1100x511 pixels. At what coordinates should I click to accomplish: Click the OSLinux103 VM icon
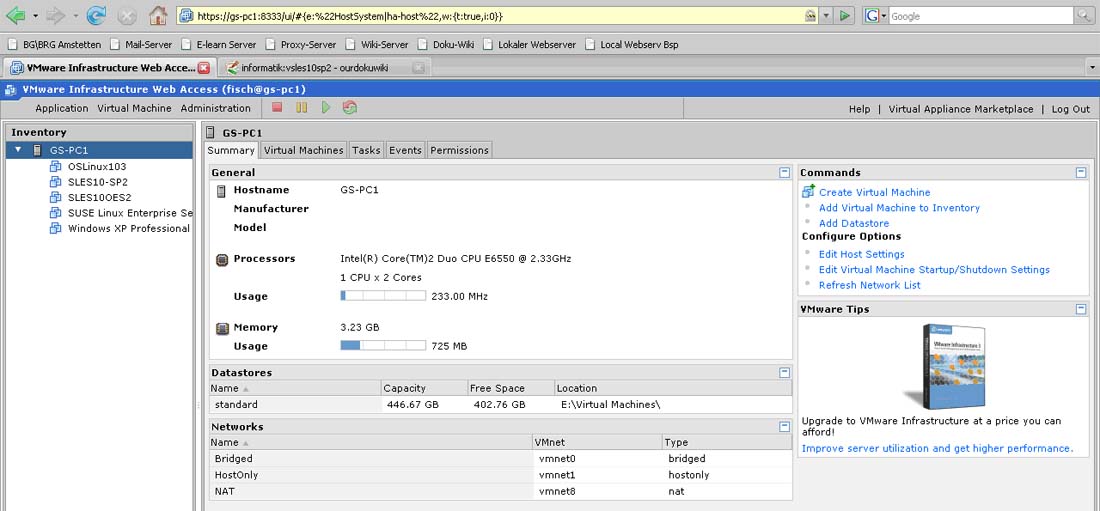(55, 166)
